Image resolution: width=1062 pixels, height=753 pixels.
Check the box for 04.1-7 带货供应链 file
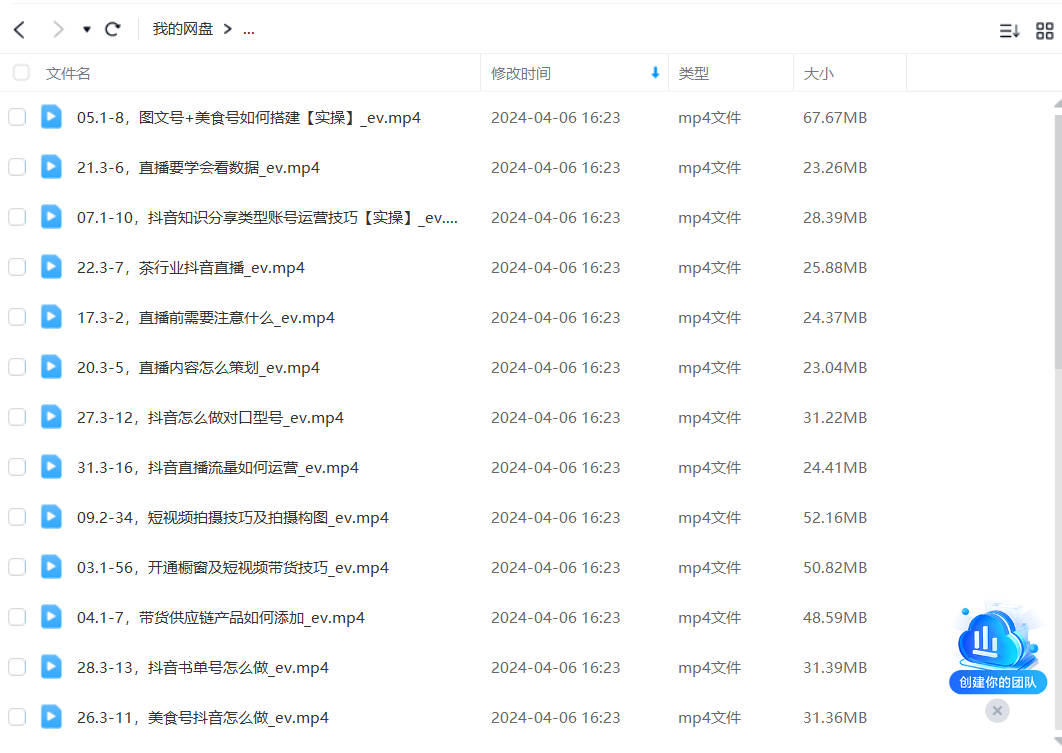17,617
